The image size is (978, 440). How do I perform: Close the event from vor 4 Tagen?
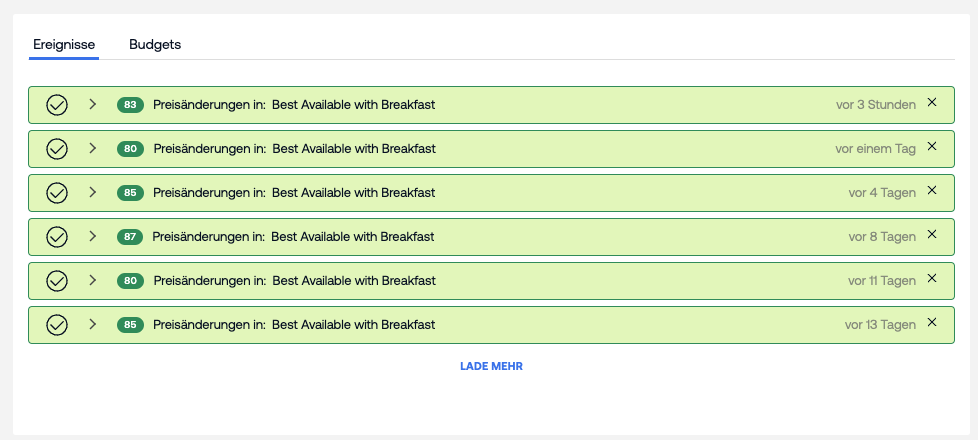pyautogui.click(x=932, y=191)
